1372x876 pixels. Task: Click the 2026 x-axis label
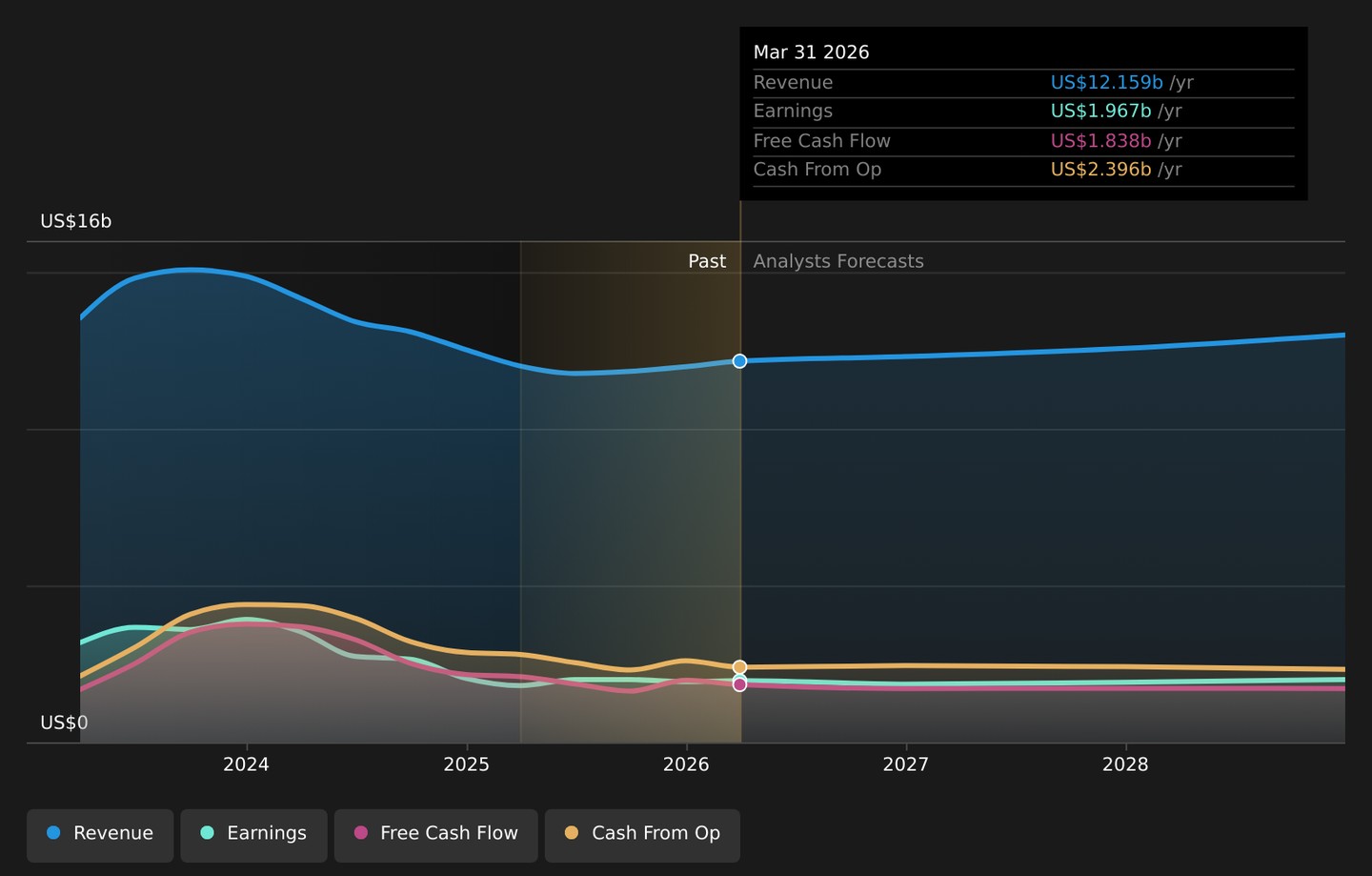[686, 764]
